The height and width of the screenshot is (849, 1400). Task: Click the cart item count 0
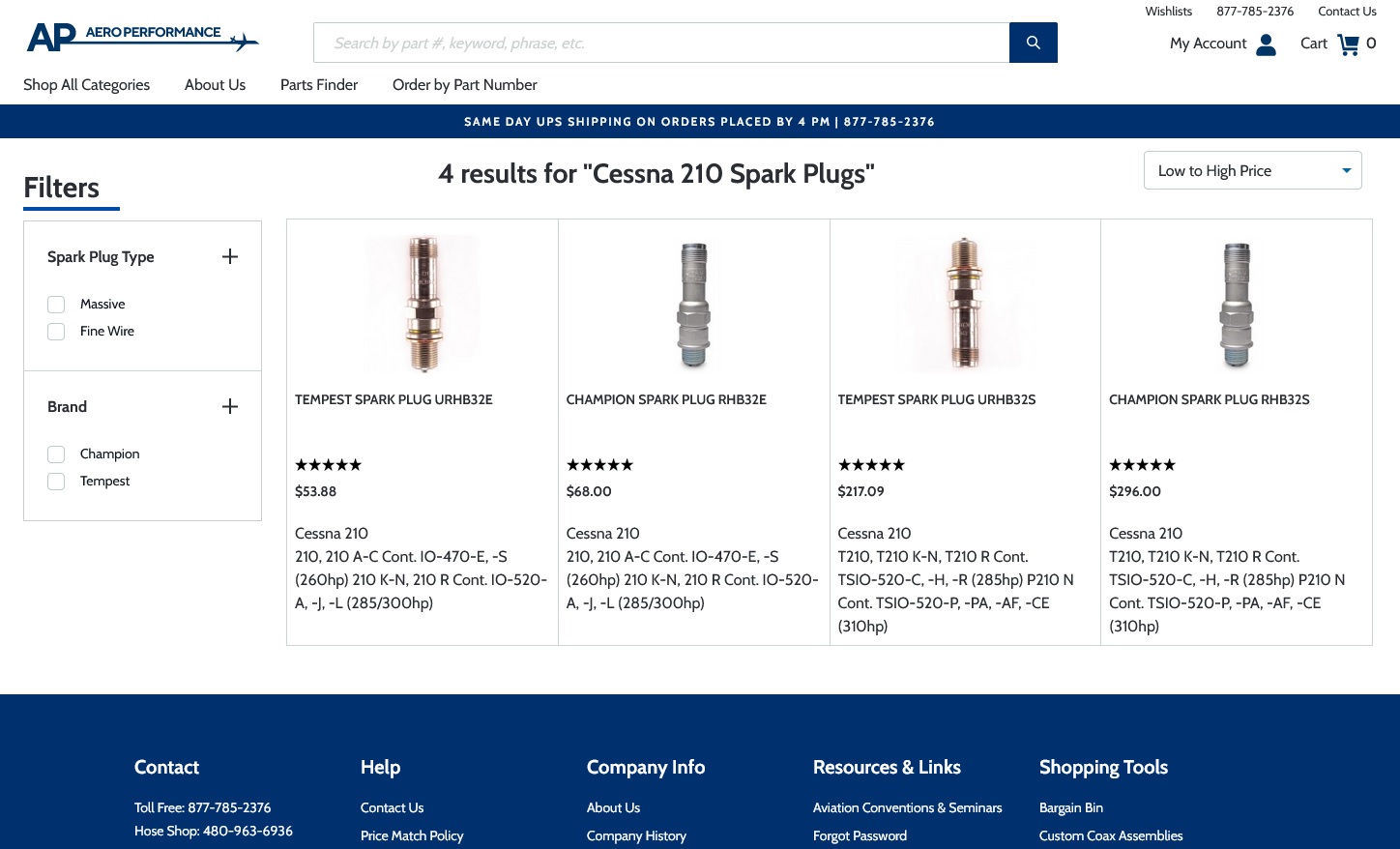coord(1371,44)
